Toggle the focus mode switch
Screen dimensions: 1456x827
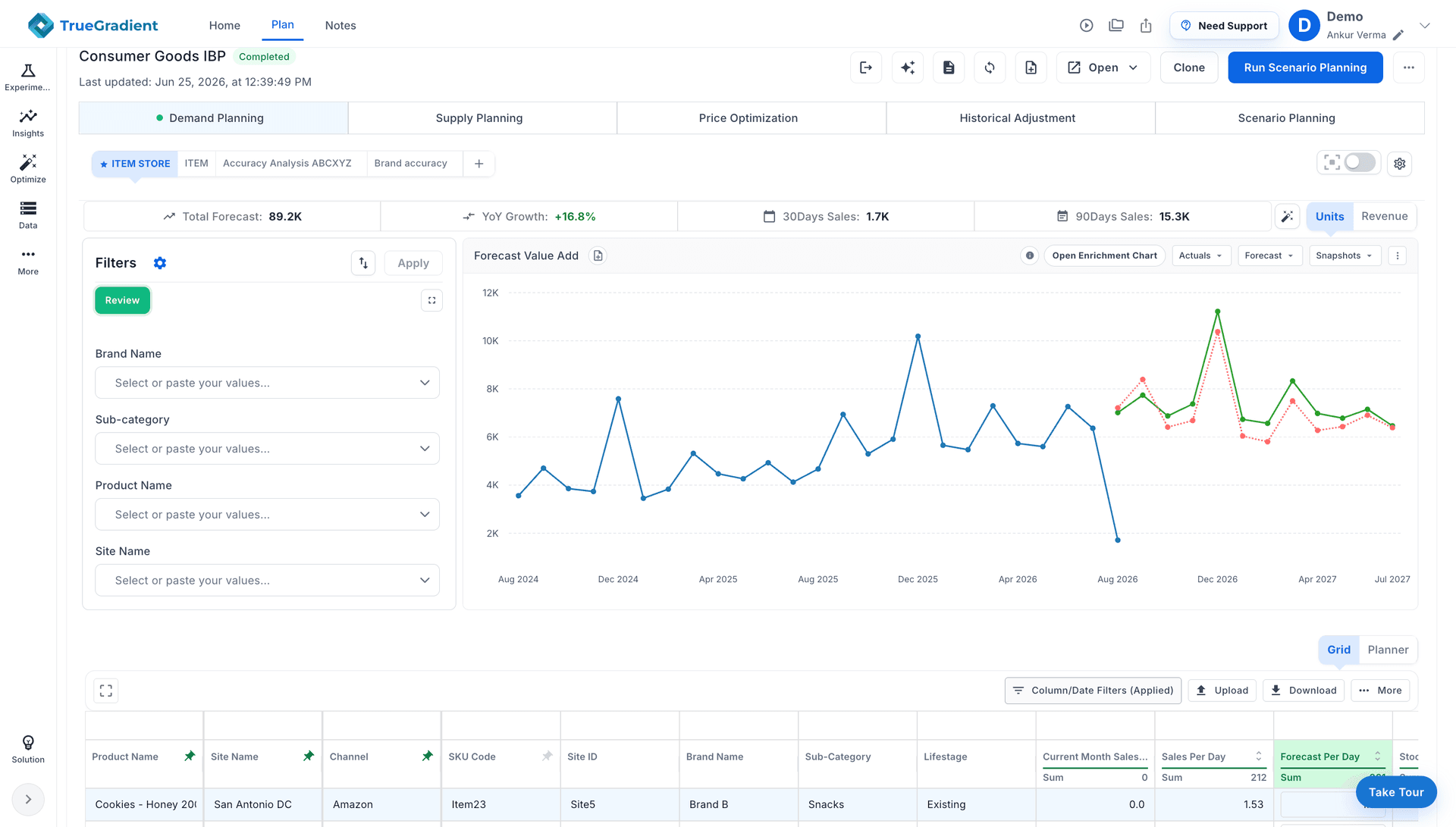coord(1360,162)
